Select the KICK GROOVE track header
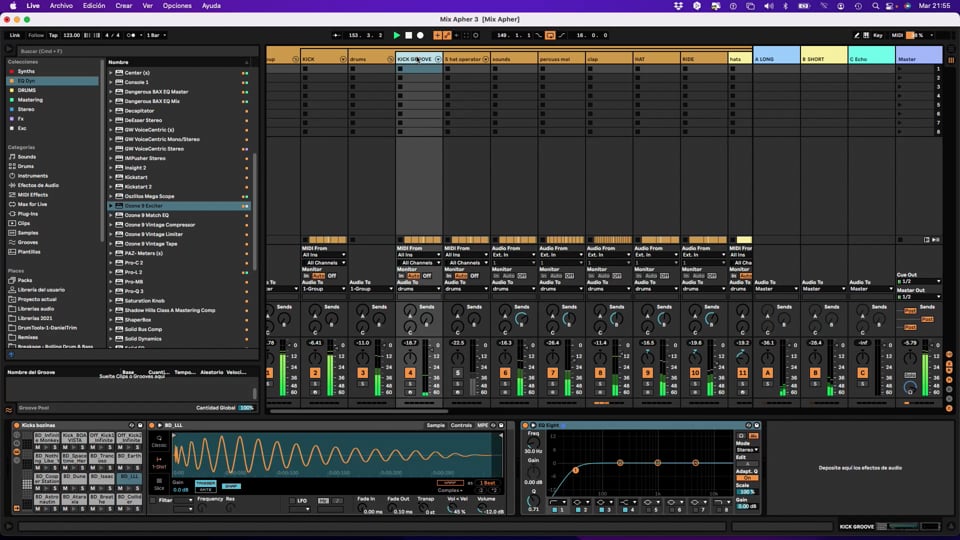 point(419,59)
